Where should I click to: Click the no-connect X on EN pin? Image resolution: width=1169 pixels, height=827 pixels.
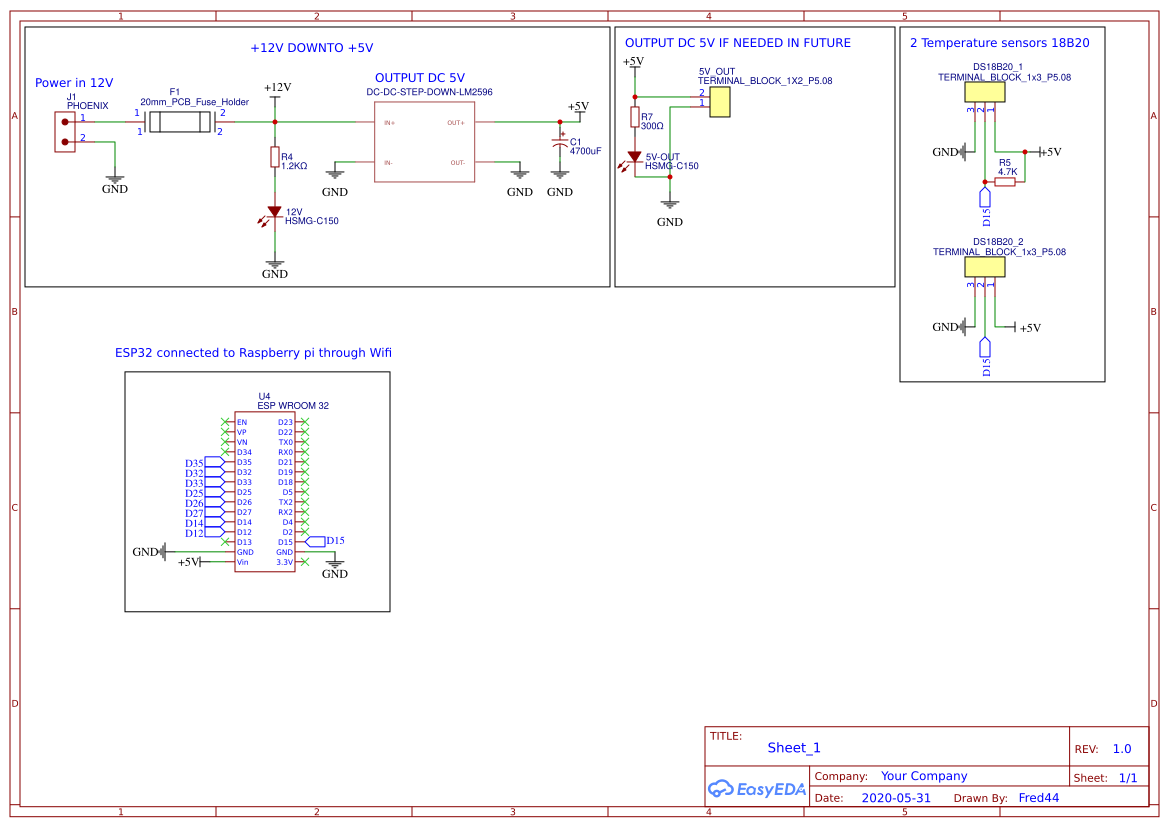[x=225, y=422]
